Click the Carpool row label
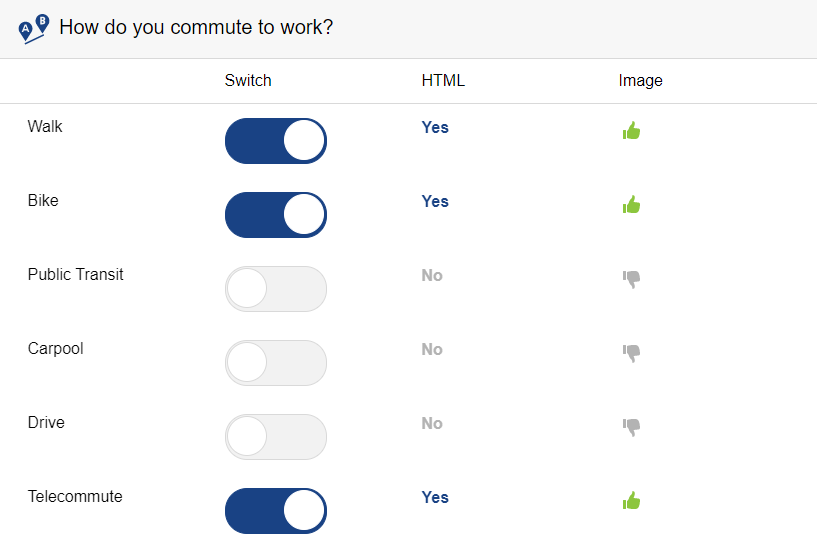The image size is (817, 547). tap(56, 349)
